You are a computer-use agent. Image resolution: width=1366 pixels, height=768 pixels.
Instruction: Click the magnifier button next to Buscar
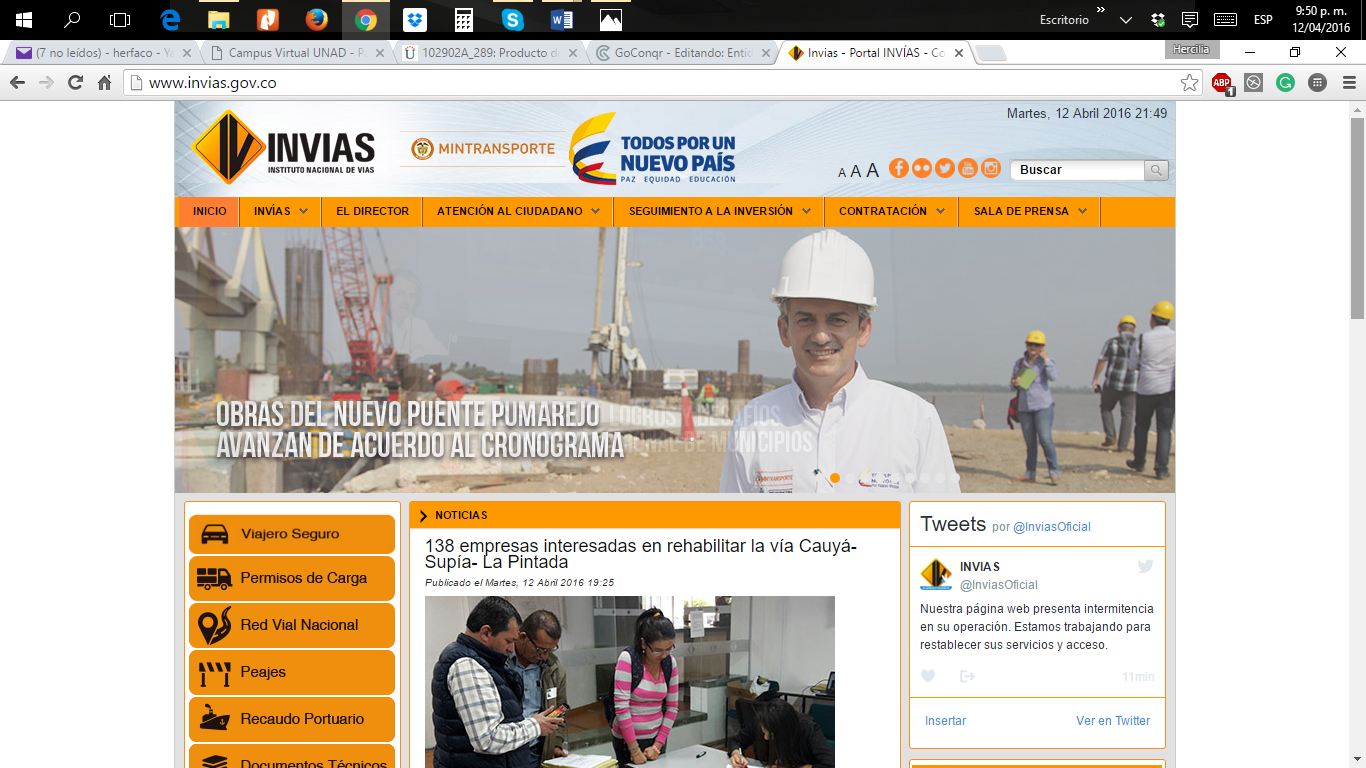pos(1156,170)
